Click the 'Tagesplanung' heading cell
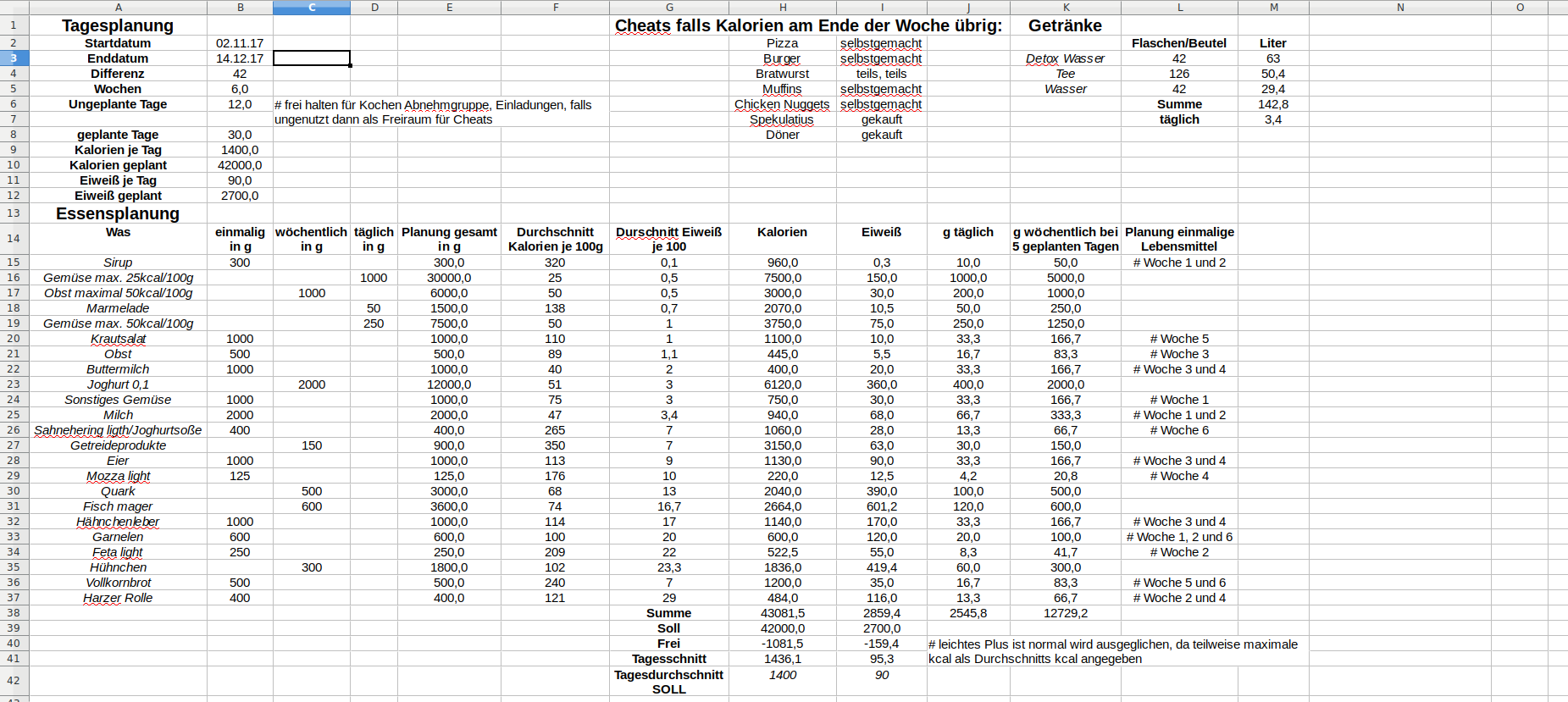This screenshot has width=1568, height=702. point(118,25)
